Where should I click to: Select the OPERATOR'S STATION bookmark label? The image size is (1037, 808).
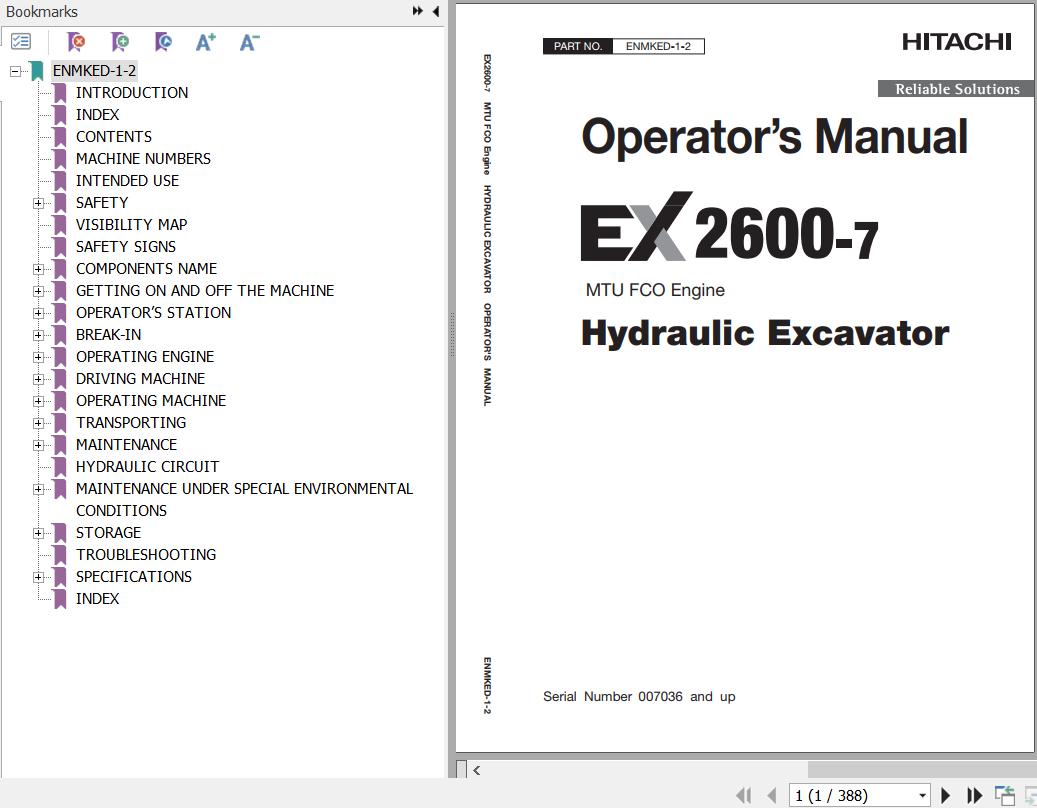(x=153, y=313)
